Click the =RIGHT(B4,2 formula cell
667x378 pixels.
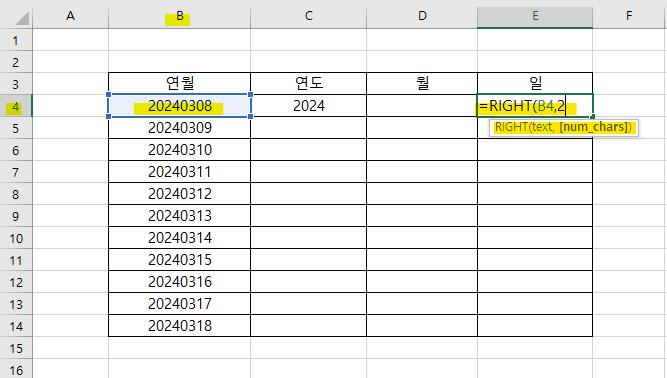click(535, 106)
